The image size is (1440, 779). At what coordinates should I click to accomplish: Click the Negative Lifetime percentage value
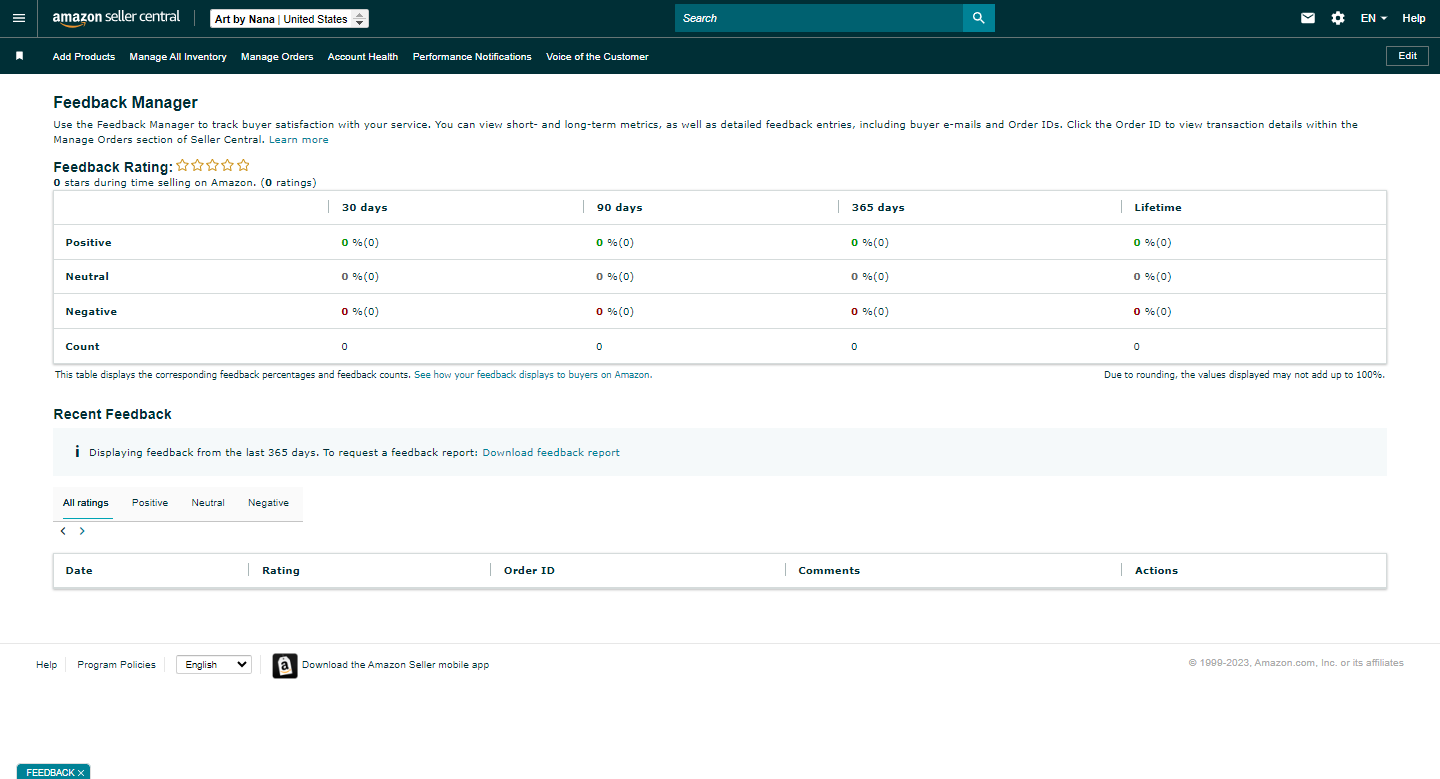point(1153,312)
